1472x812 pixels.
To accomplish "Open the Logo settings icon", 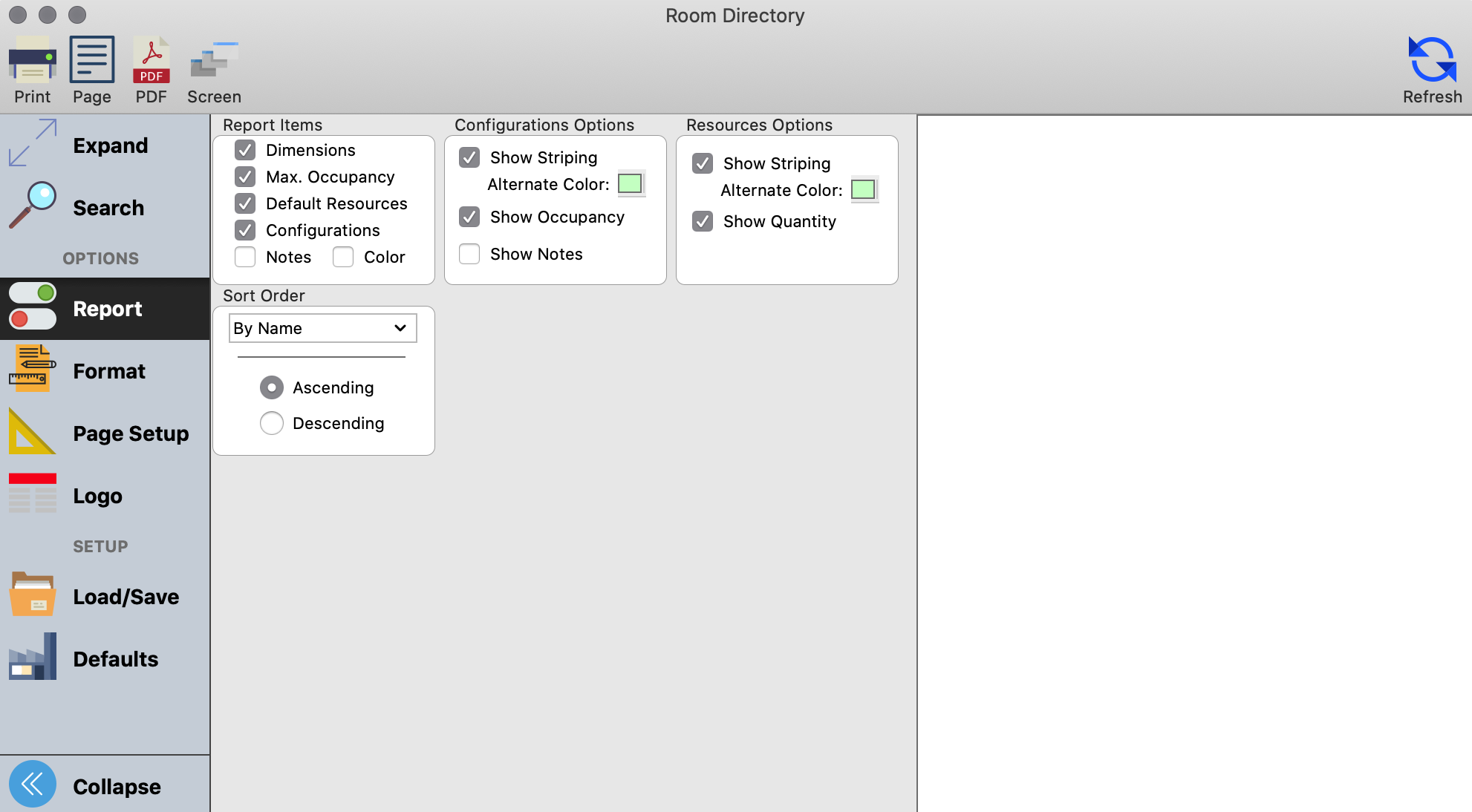I will (x=33, y=494).
